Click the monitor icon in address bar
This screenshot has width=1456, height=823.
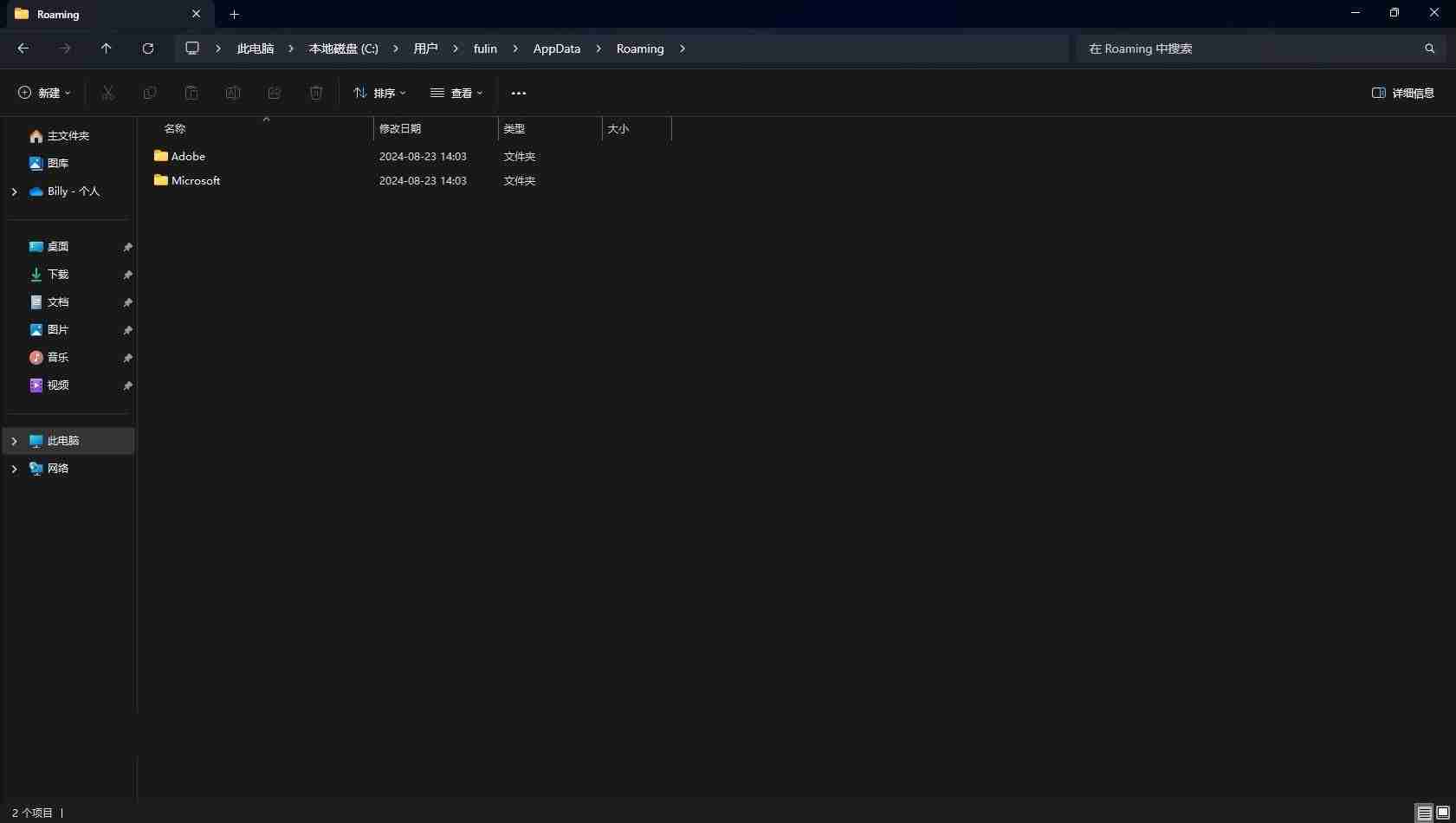pos(192,49)
